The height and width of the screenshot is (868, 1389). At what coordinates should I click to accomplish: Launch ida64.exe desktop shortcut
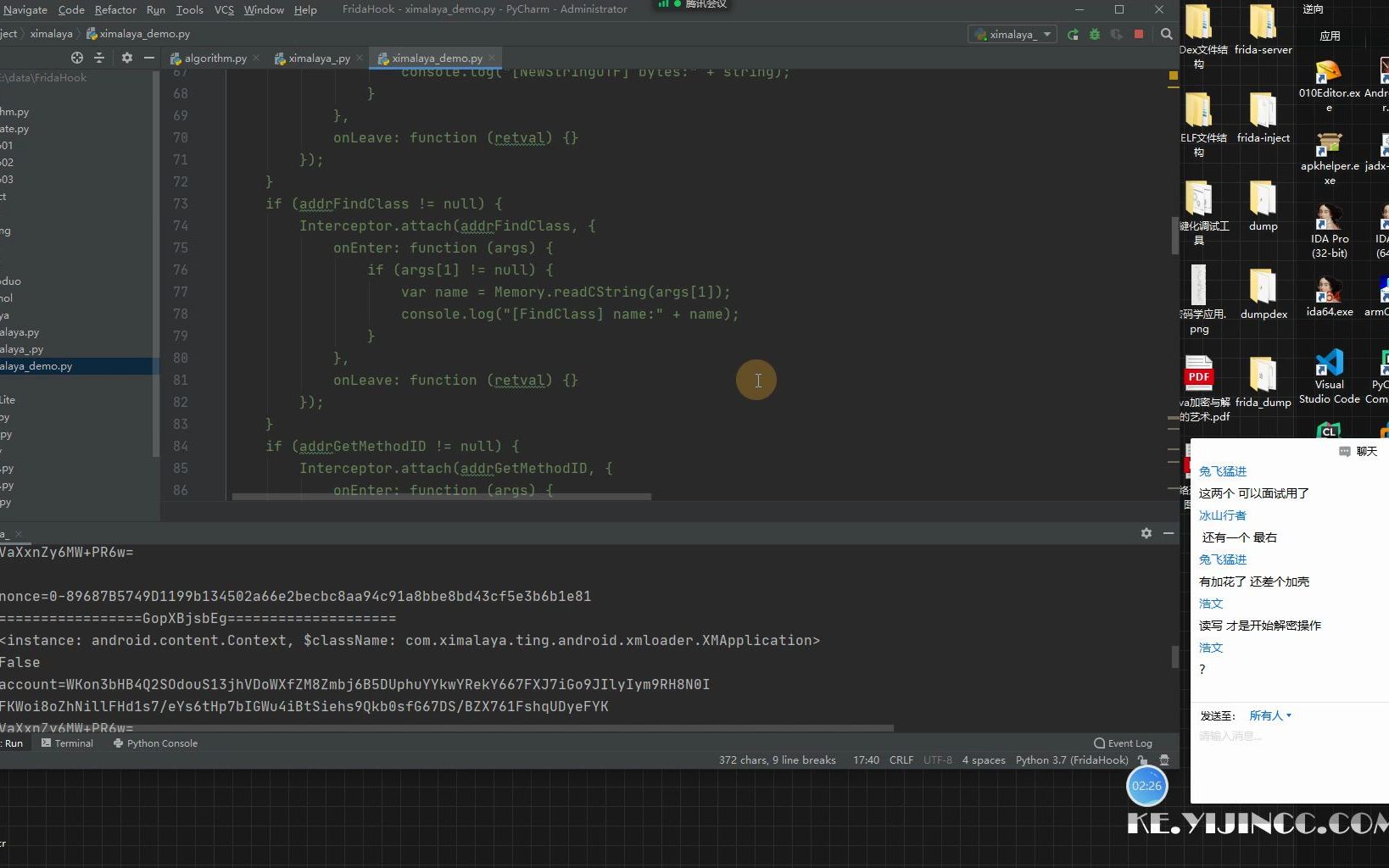click(x=1329, y=297)
